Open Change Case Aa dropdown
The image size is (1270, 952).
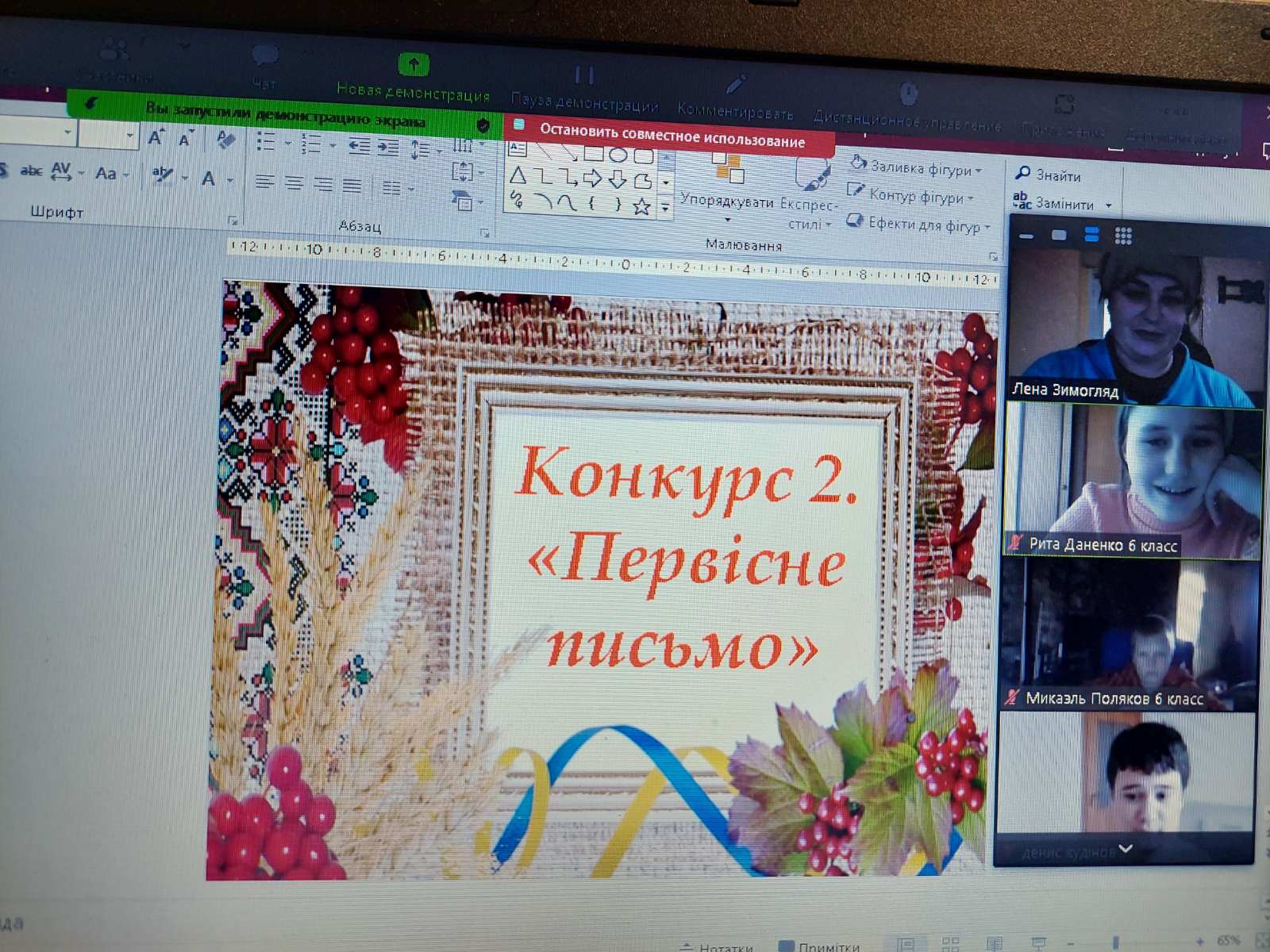point(111,174)
